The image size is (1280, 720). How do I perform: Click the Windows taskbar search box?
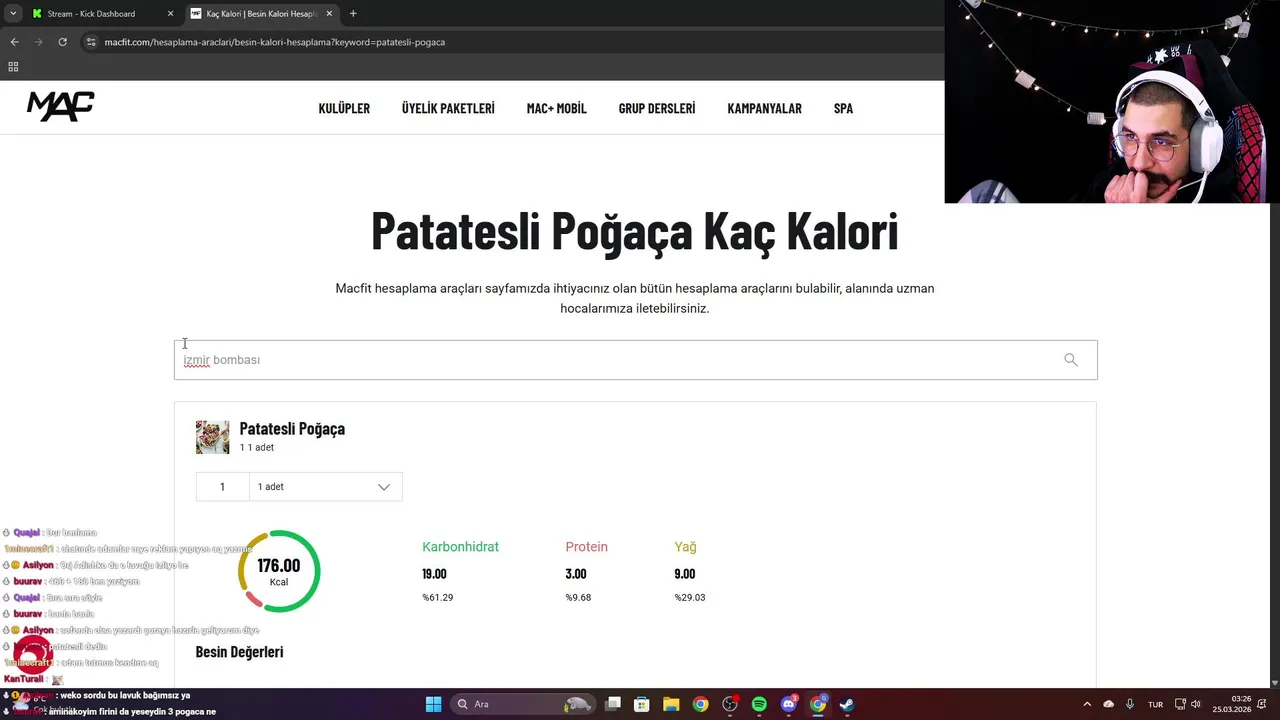click(523, 704)
